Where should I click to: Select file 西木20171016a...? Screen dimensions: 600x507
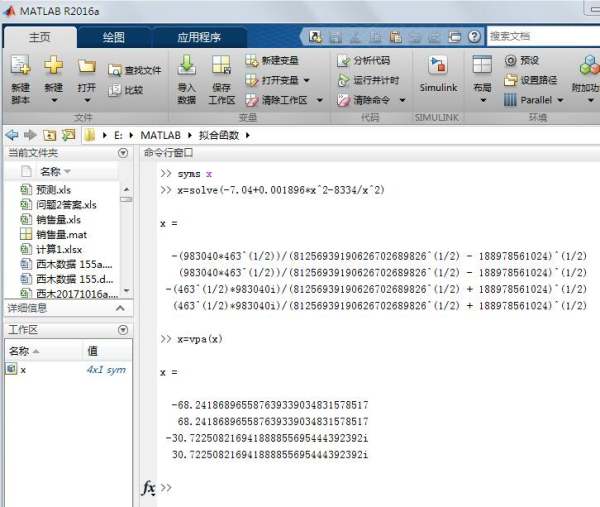coord(70,293)
